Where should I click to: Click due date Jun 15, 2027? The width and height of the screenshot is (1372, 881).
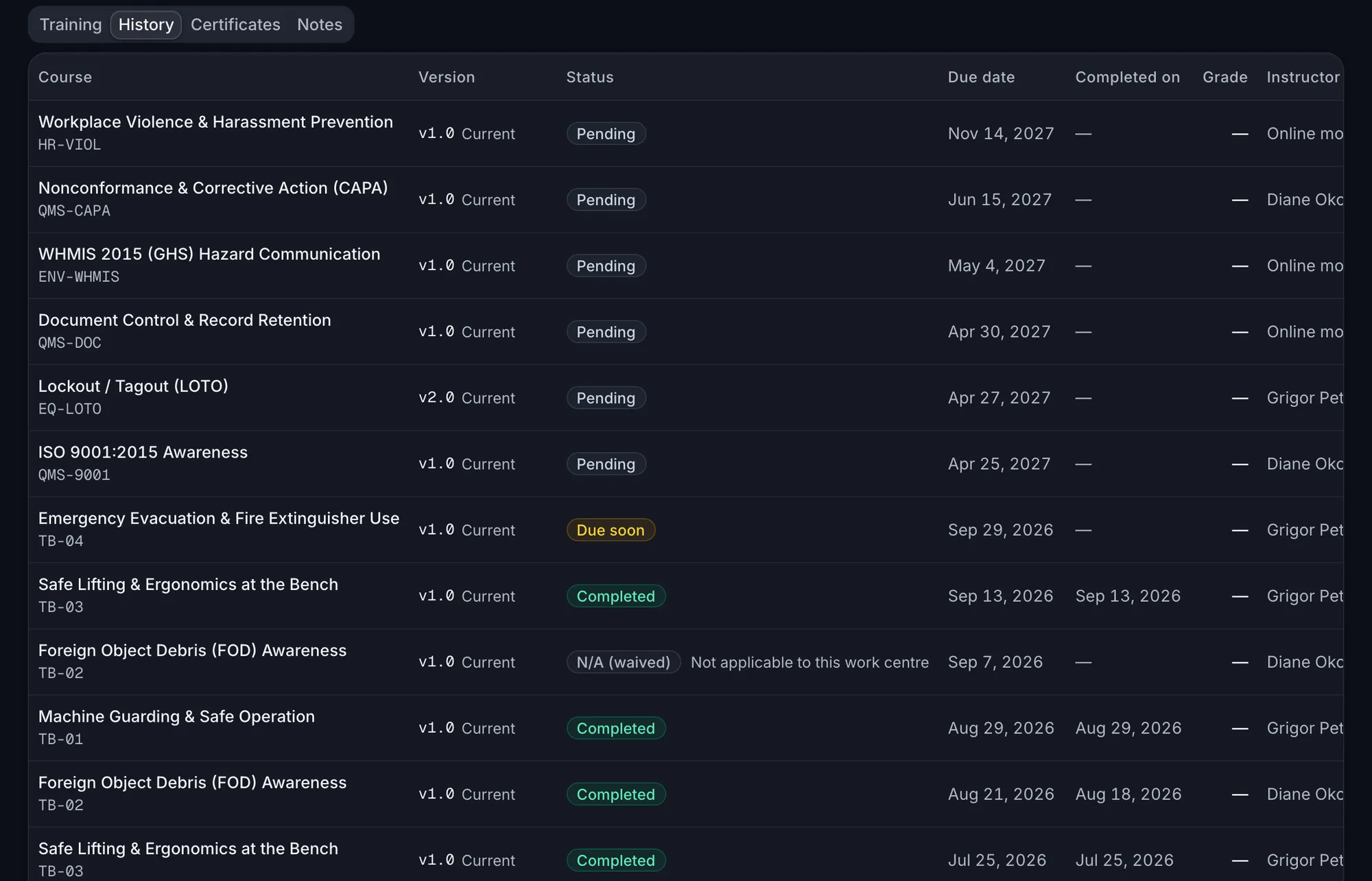pos(1000,200)
